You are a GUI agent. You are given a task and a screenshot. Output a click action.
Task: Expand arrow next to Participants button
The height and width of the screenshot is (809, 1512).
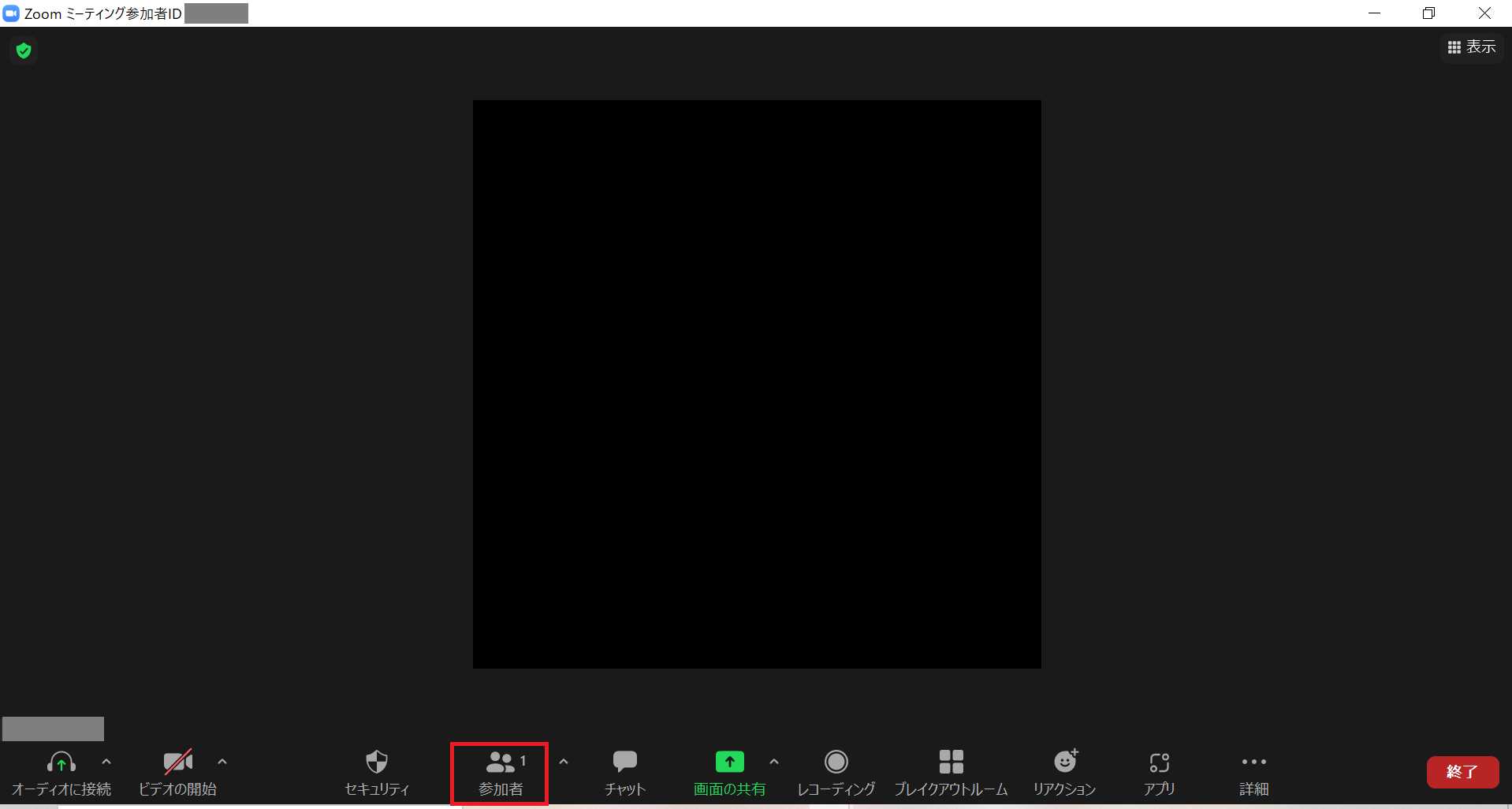point(564,762)
